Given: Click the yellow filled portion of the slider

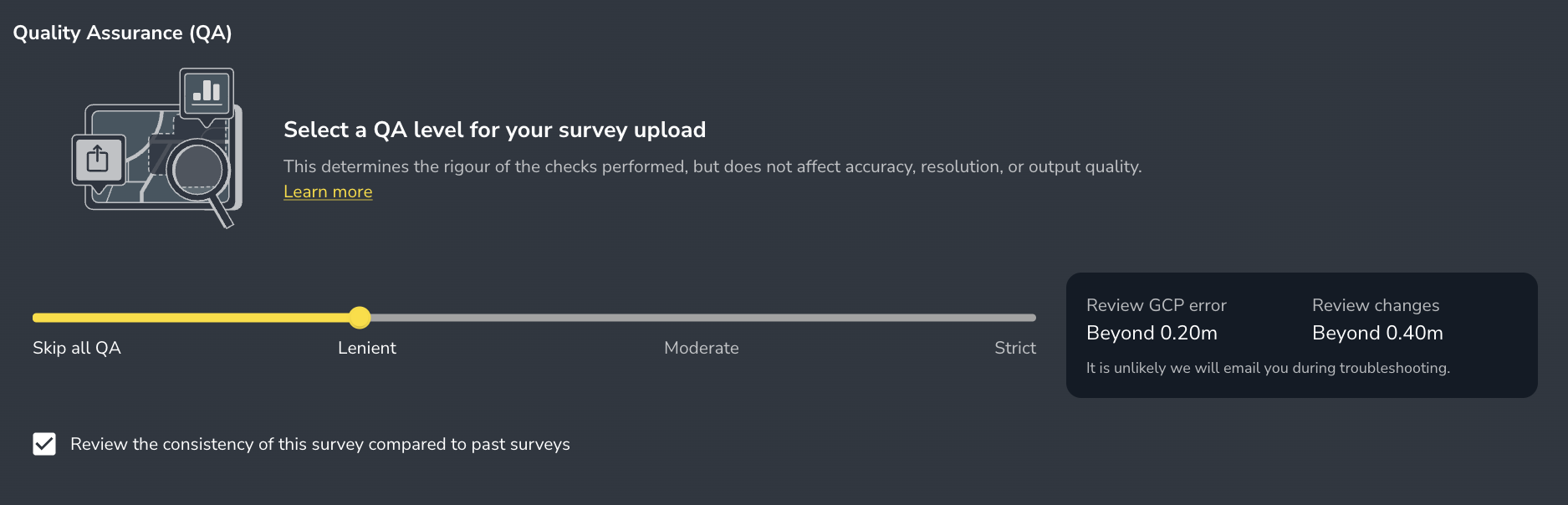Looking at the screenshot, I should (192, 318).
